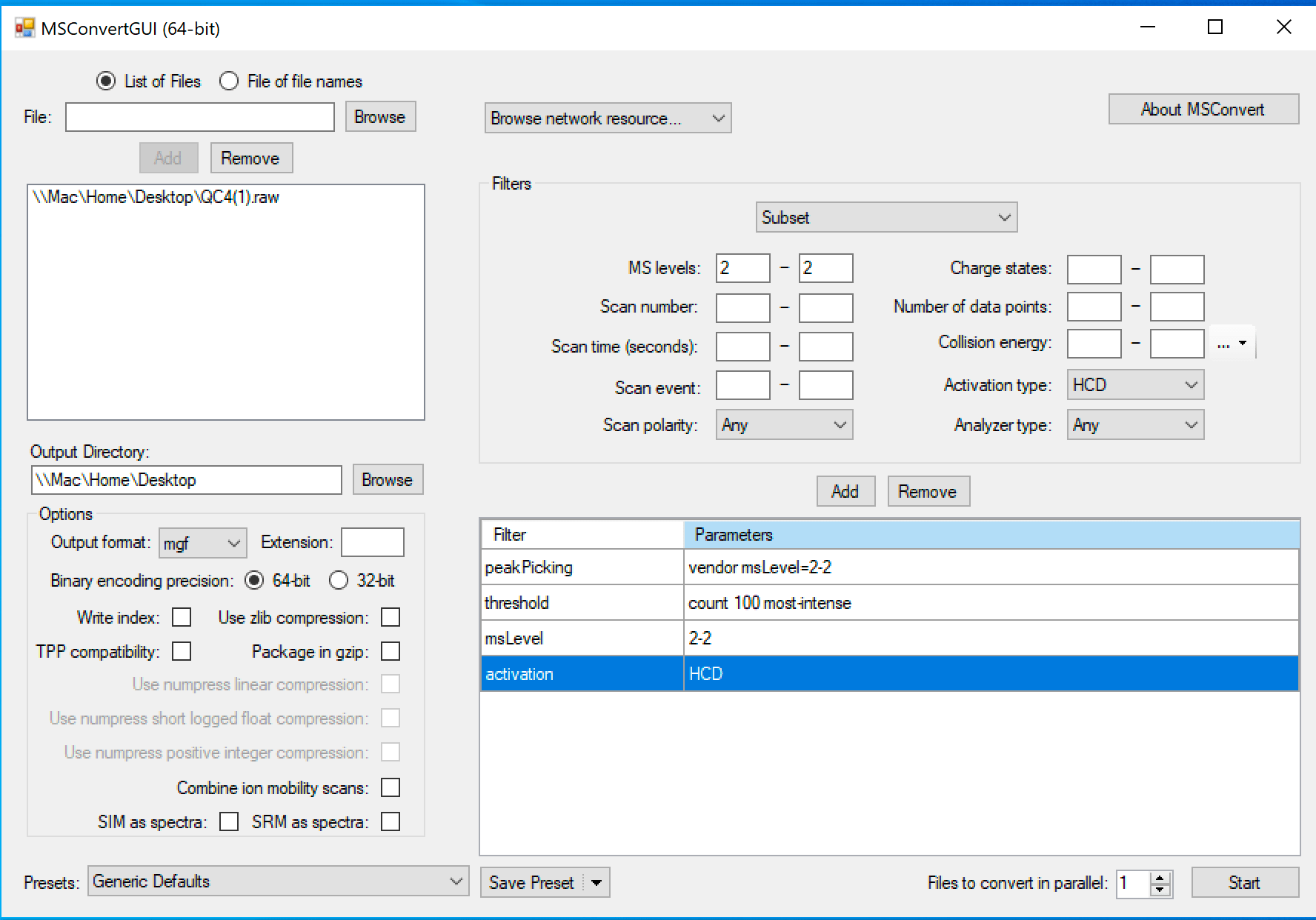Select the activation HCD filter row
Viewport: 1316px width, 920px height.
pos(890,674)
